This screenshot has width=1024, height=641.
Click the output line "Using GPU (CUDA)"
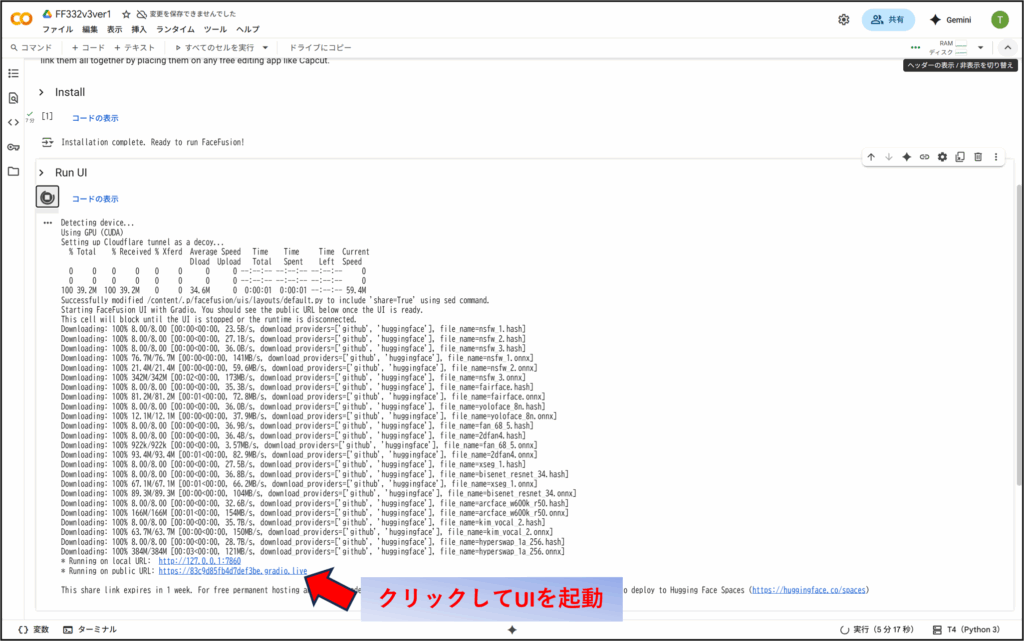click(x=92, y=232)
